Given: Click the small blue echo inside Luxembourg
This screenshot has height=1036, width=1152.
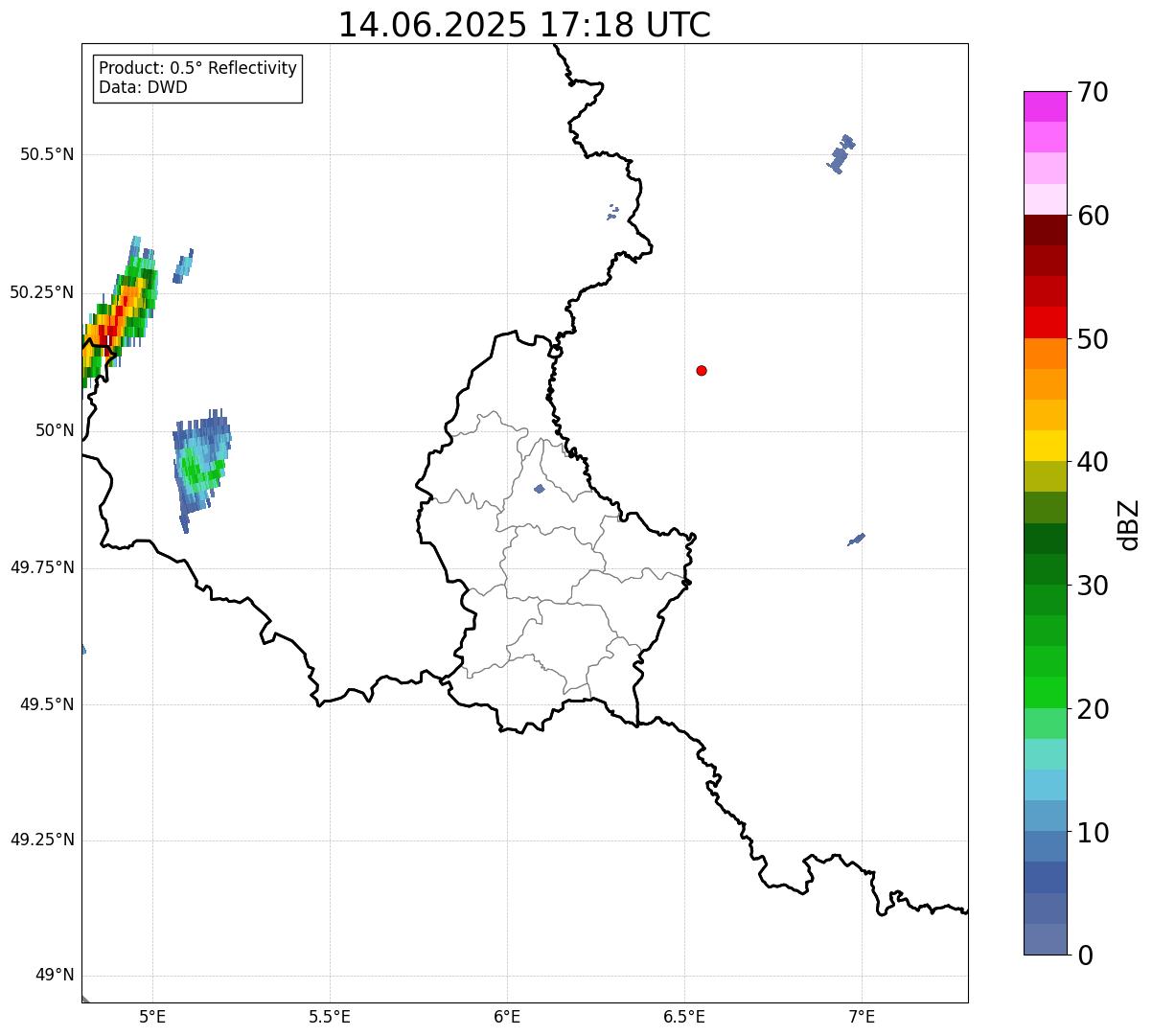Looking at the screenshot, I should click(x=539, y=489).
